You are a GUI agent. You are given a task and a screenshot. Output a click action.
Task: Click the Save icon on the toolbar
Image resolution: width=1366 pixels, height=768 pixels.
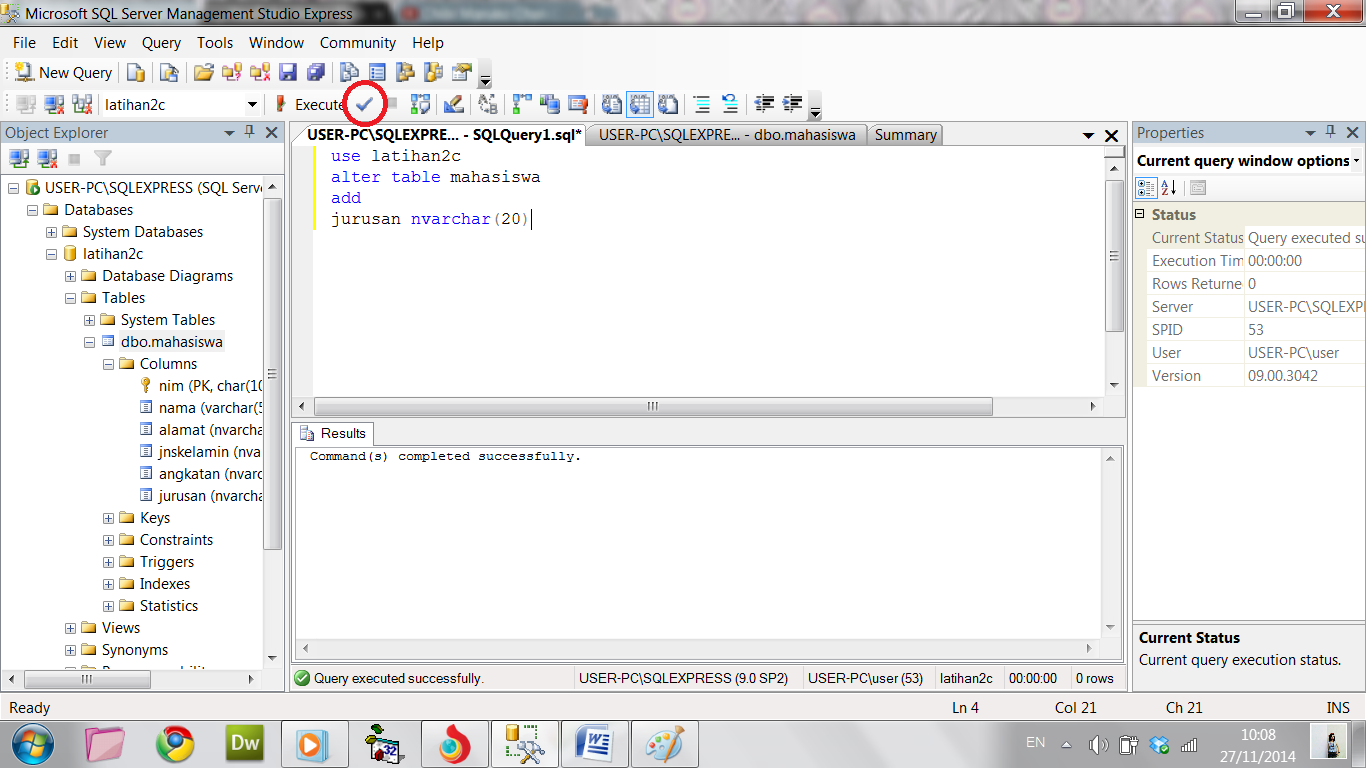coord(289,72)
